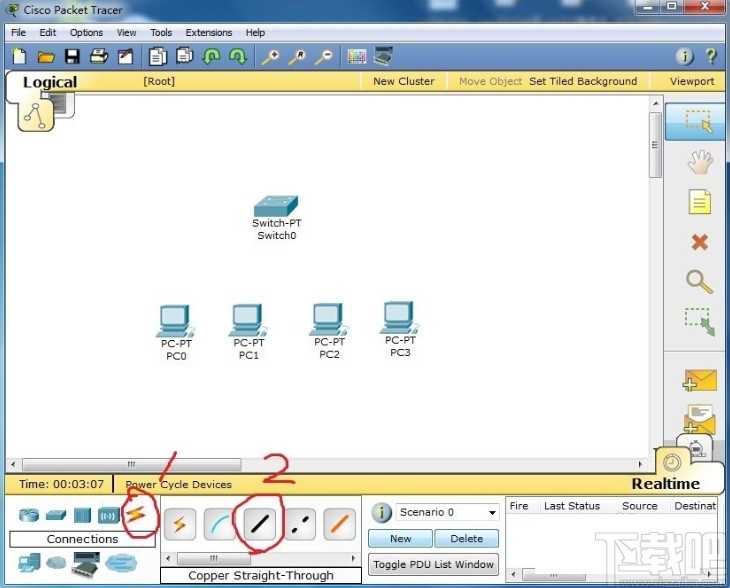
Task: Click the Zoom Out magnifier icon
Action: (324, 57)
